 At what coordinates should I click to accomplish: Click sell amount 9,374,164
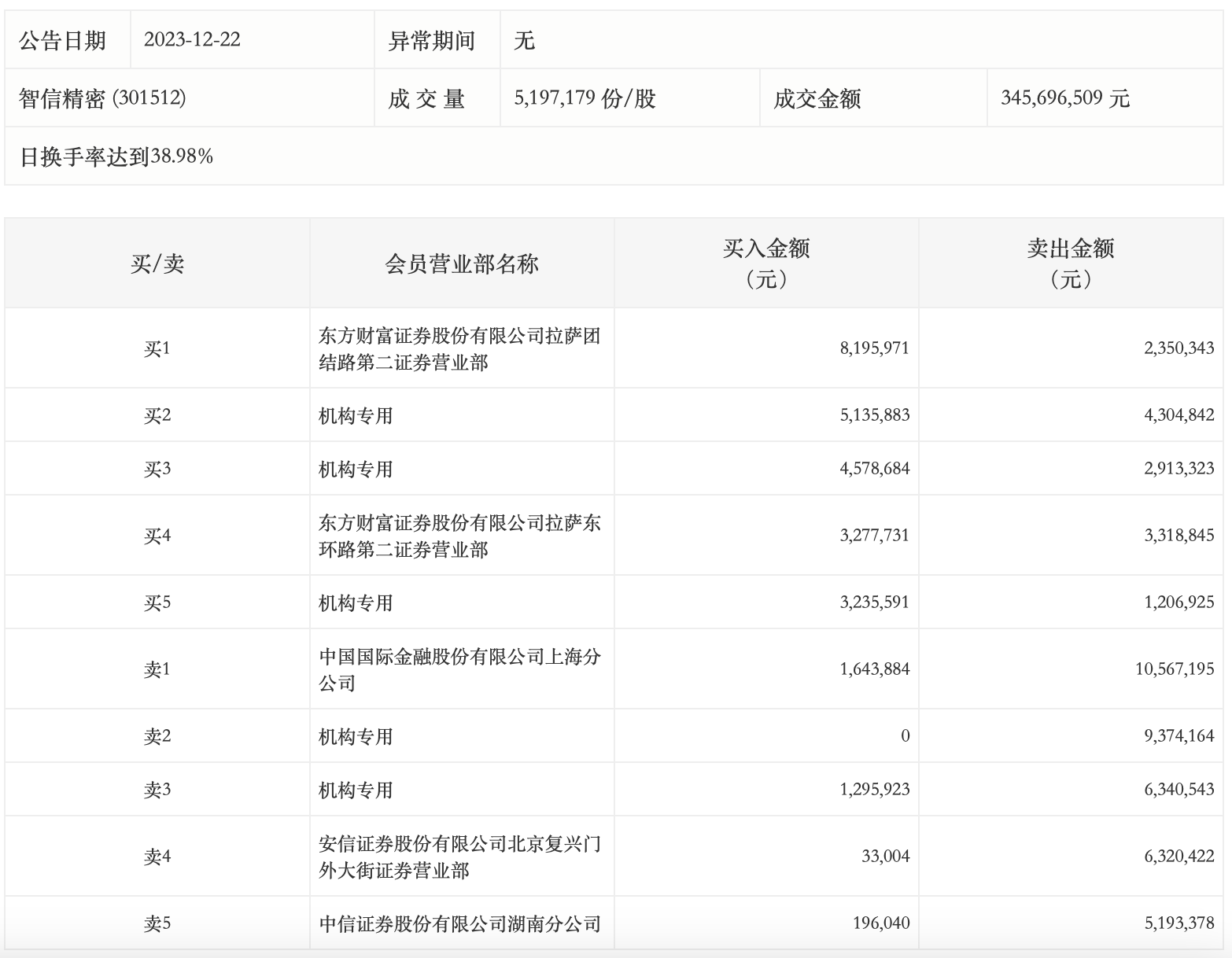point(1179,736)
